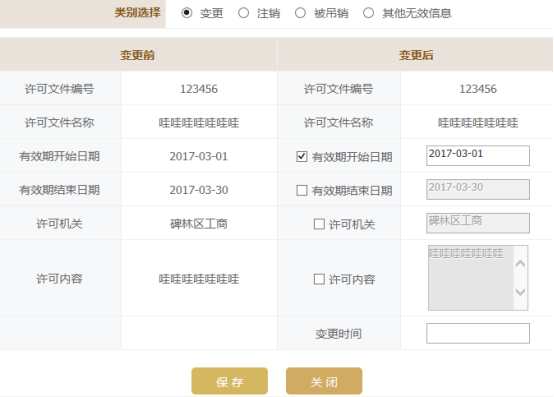Close the dialog with 关闭
This screenshot has width=554, height=397.
click(x=324, y=381)
